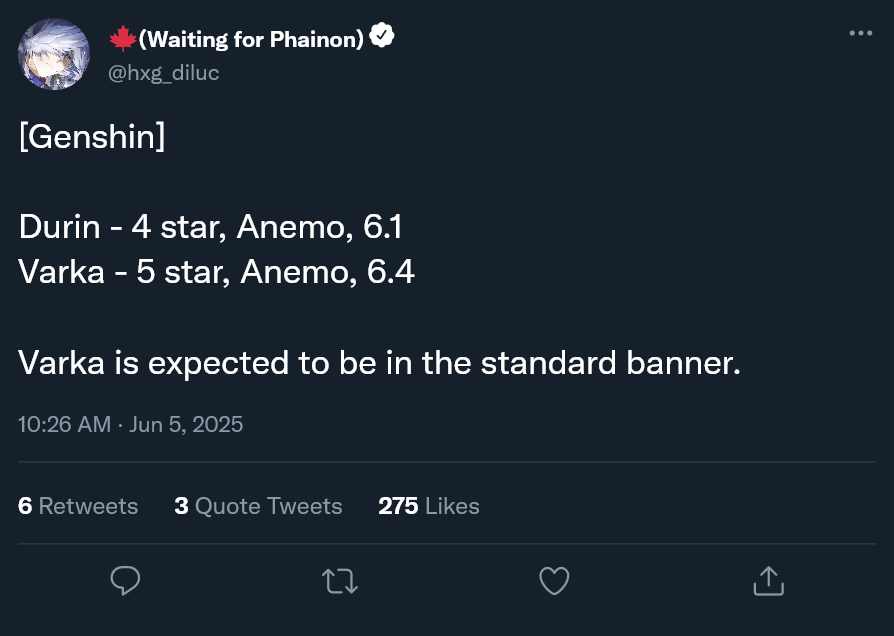Click the maple leaf emoji in display name
Screen dimensions: 894x636
[x=122, y=39]
